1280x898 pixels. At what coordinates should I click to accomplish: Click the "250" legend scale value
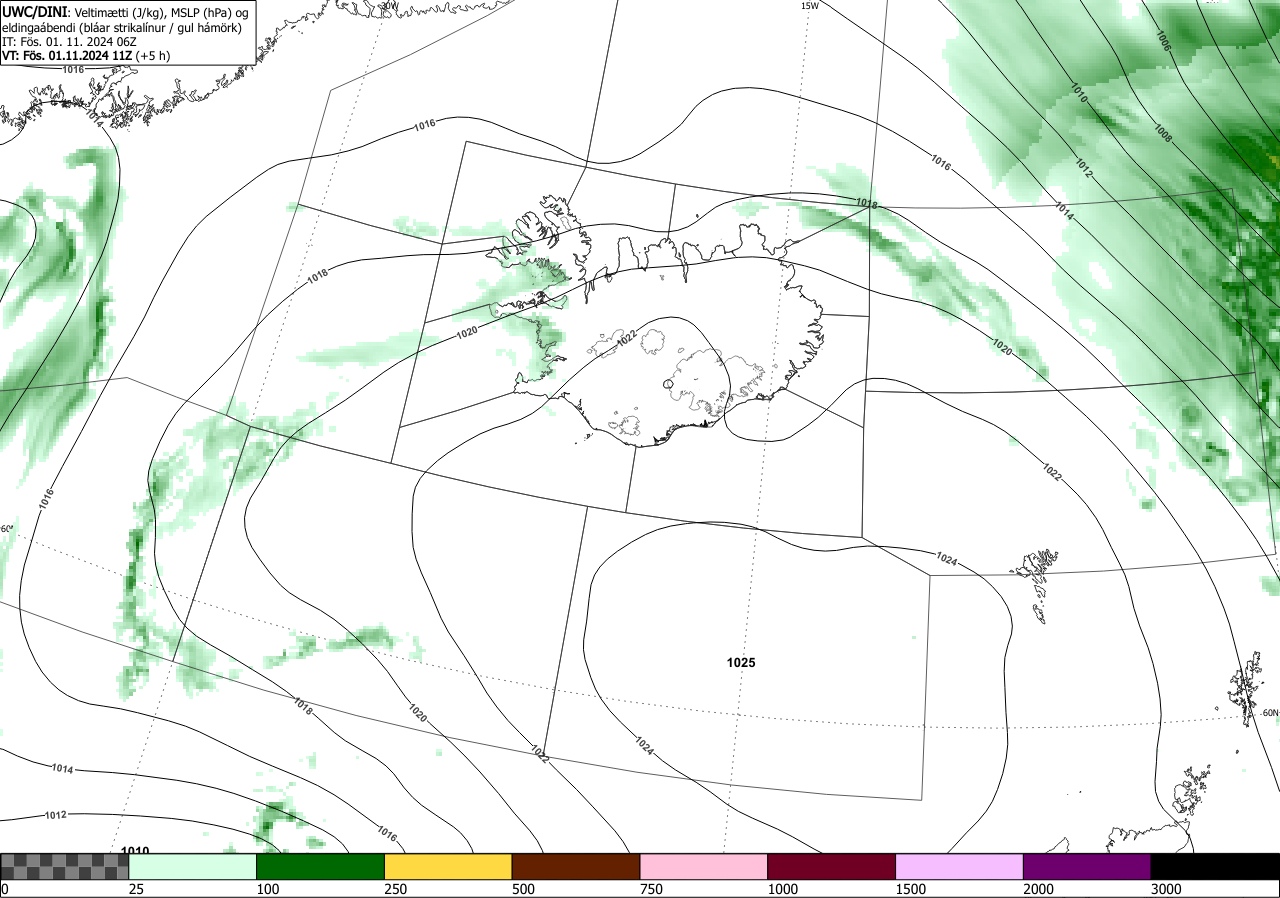pyautogui.click(x=396, y=889)
